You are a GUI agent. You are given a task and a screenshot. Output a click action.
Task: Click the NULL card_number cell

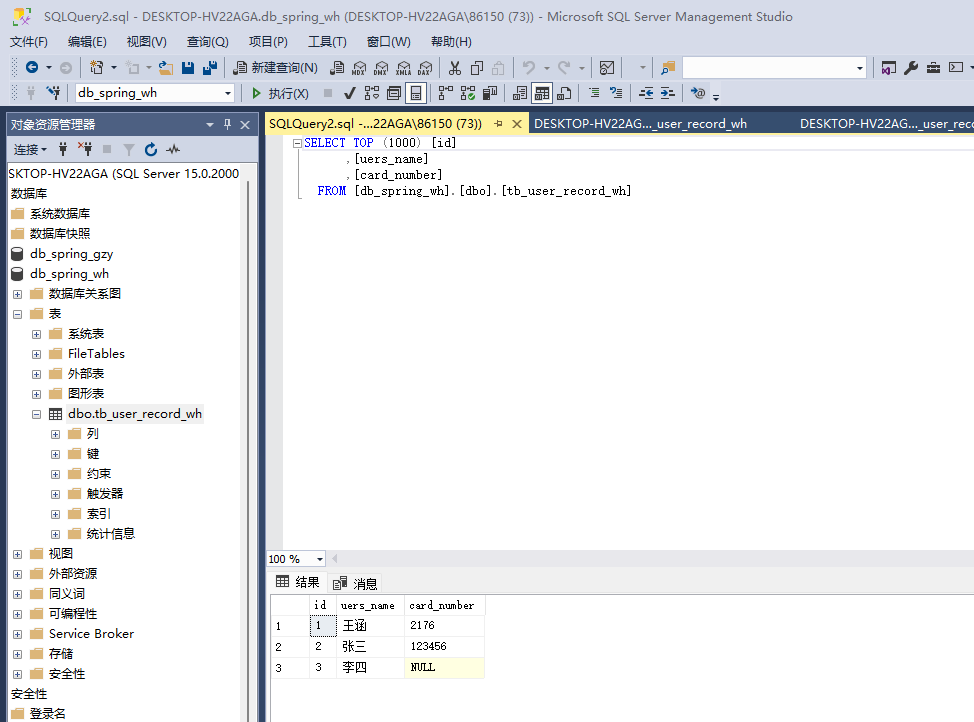click(444, 667)
